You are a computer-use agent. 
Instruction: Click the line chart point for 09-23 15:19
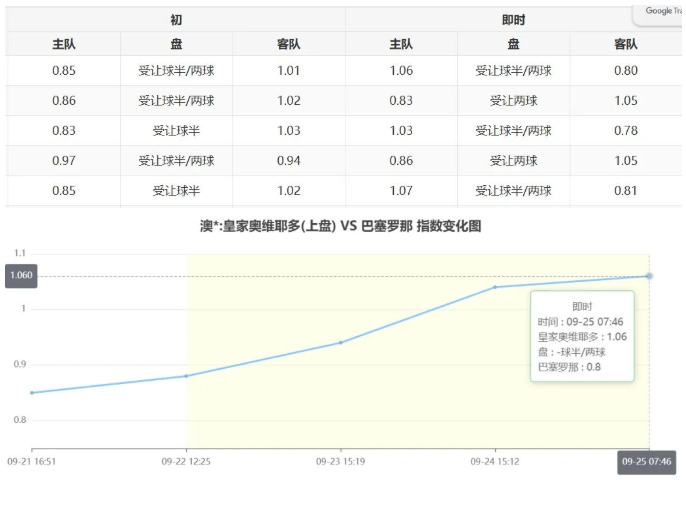click(341, 343)
